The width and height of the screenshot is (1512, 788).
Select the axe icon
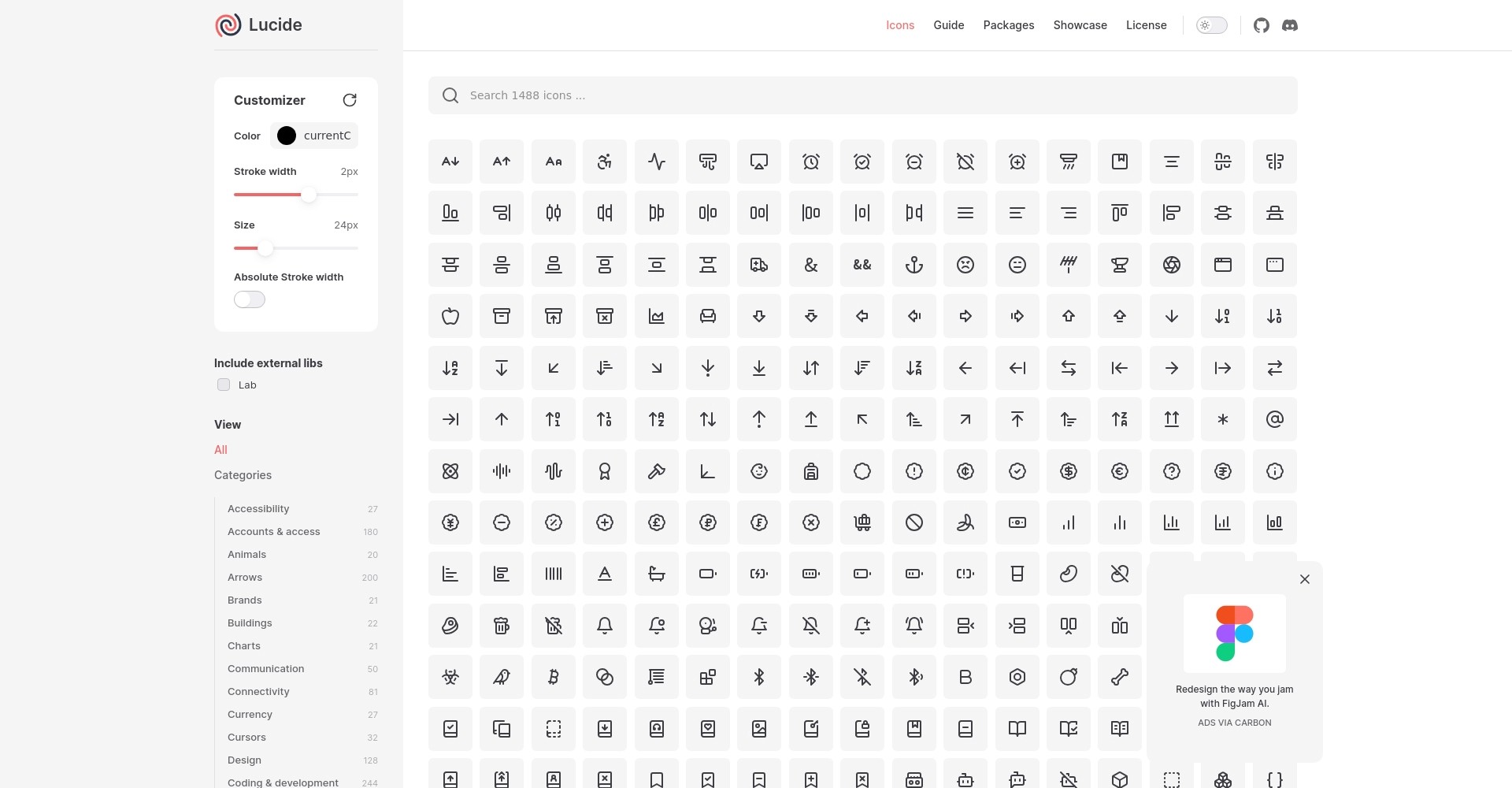(656, 471)
